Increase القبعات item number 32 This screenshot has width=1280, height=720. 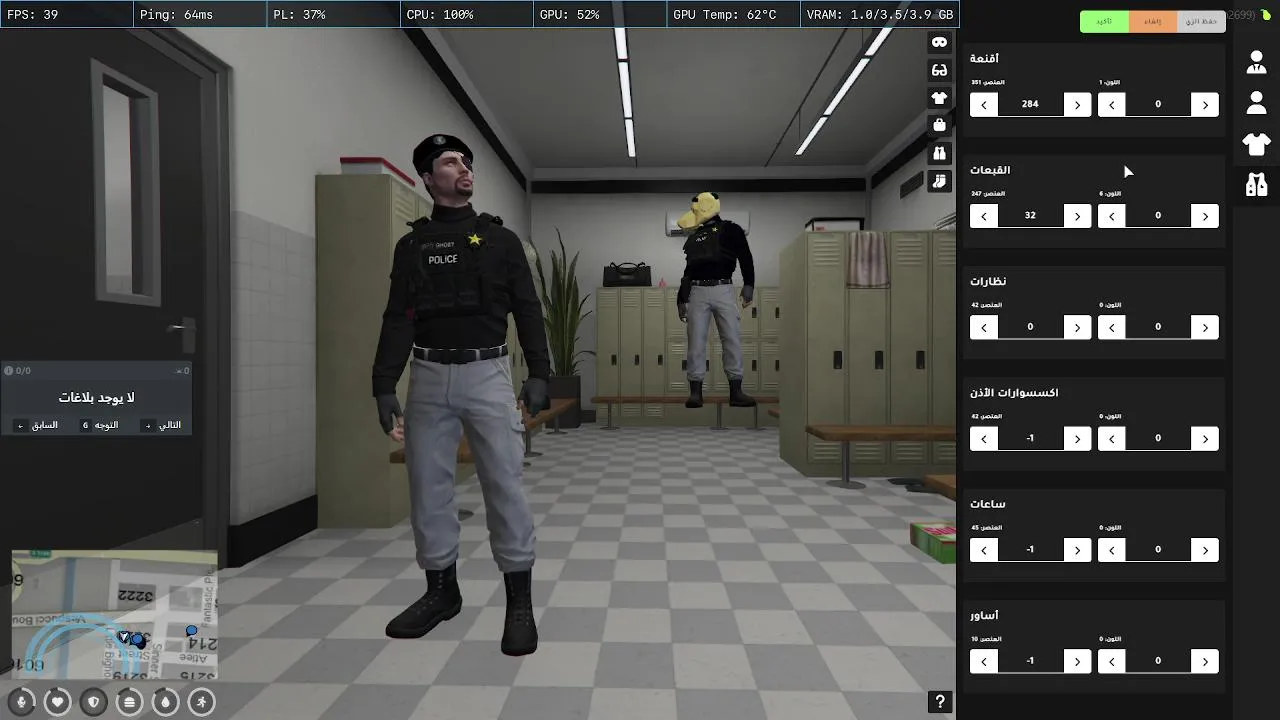point(1077,215)
